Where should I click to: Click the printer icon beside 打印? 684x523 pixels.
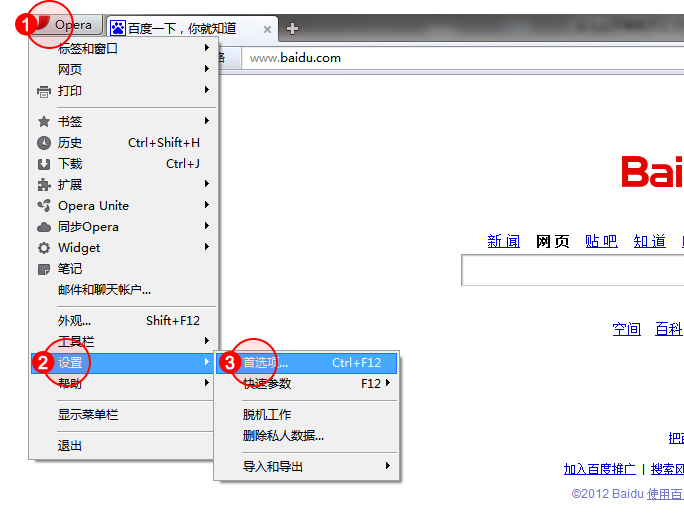(44, 91)
